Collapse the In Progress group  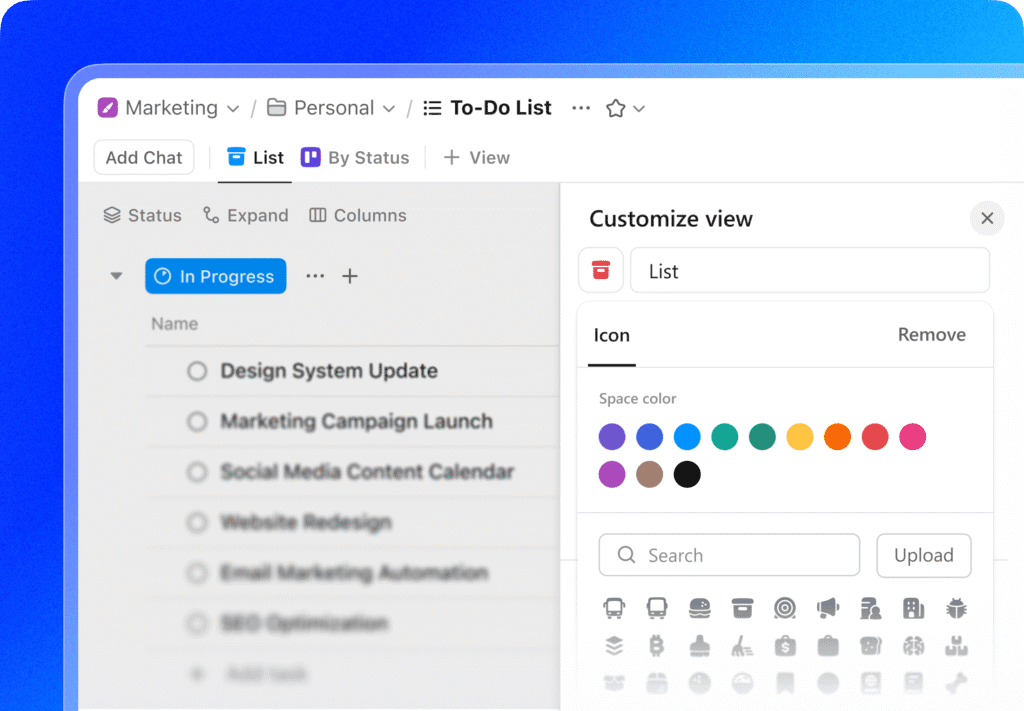117,276
